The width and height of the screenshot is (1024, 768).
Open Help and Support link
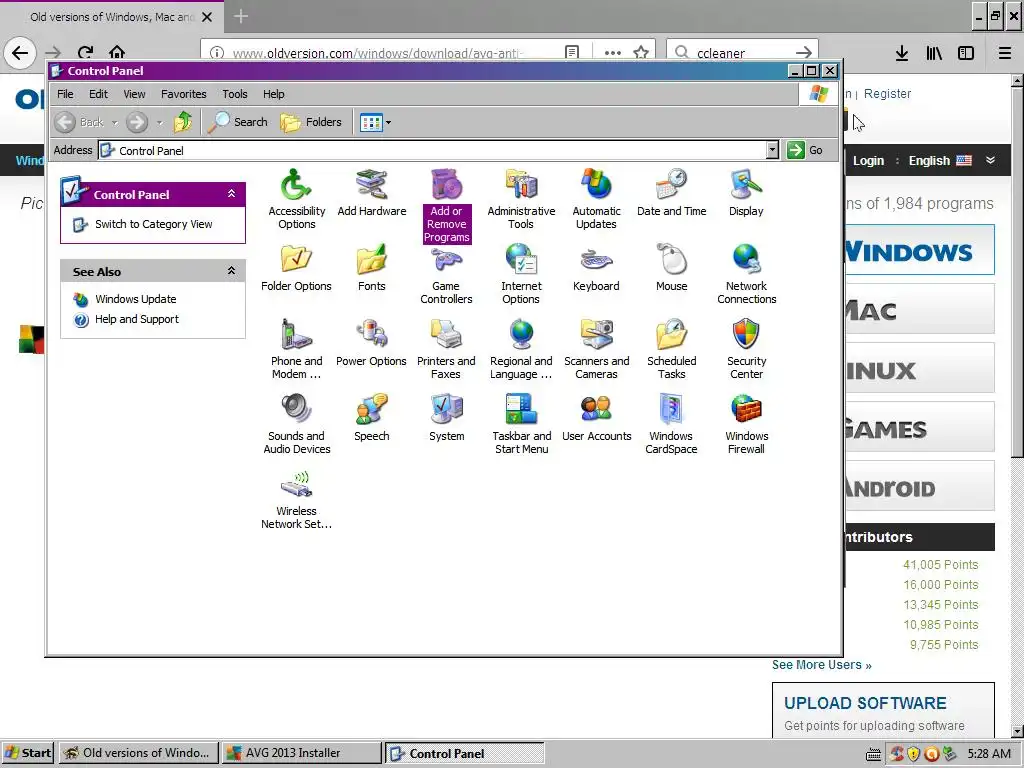136,319
